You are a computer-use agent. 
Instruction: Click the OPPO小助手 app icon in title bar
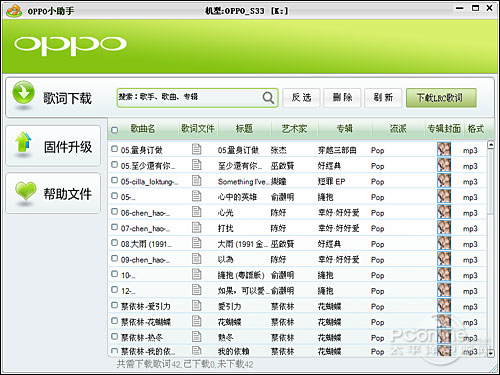[14, 11]
